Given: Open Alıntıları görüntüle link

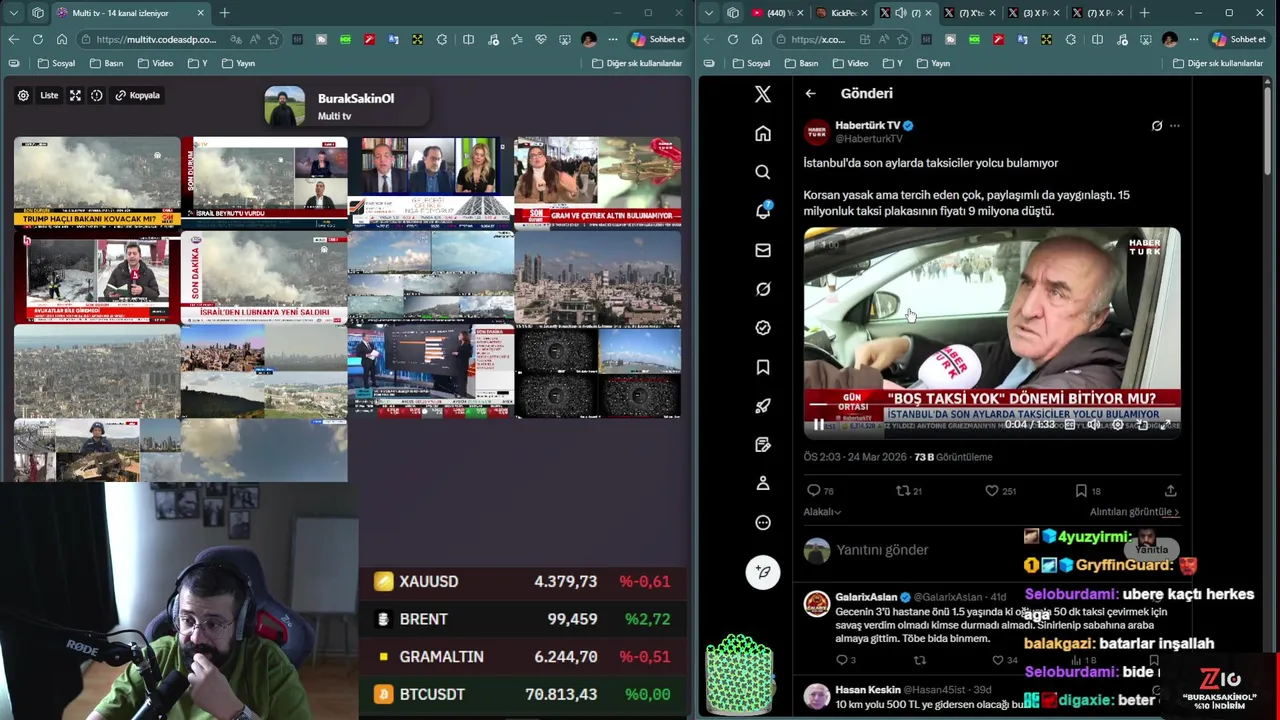Looking at the screenshot, I should tap(1134, 512).
